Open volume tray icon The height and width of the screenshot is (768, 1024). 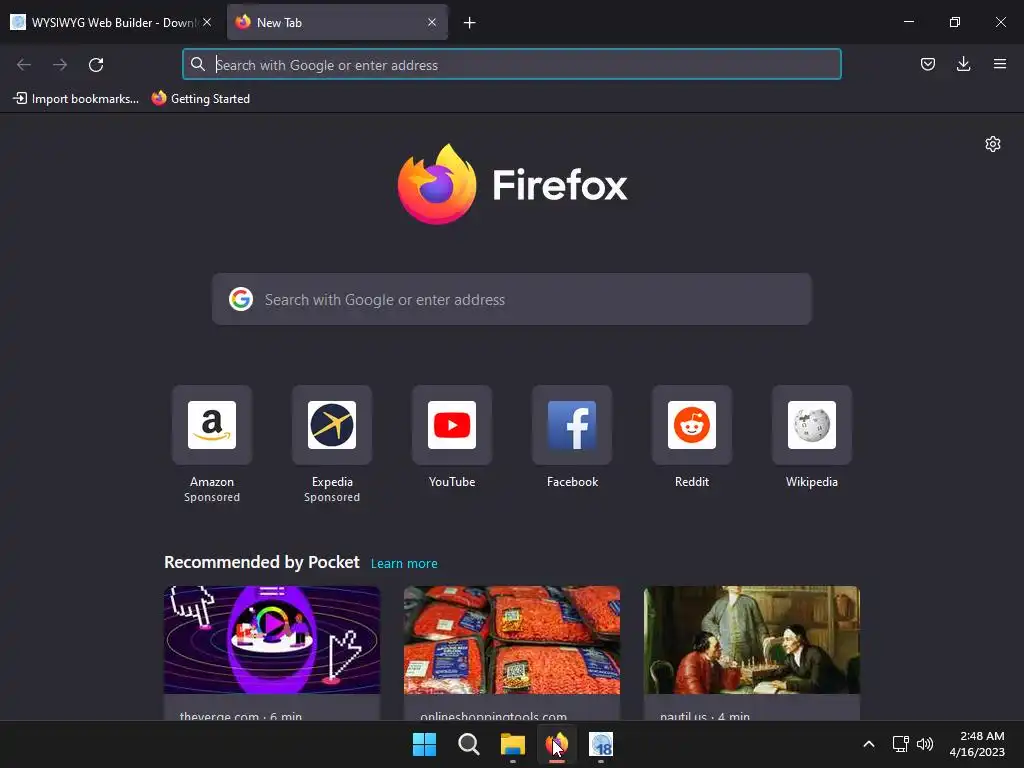click(925, 744)
